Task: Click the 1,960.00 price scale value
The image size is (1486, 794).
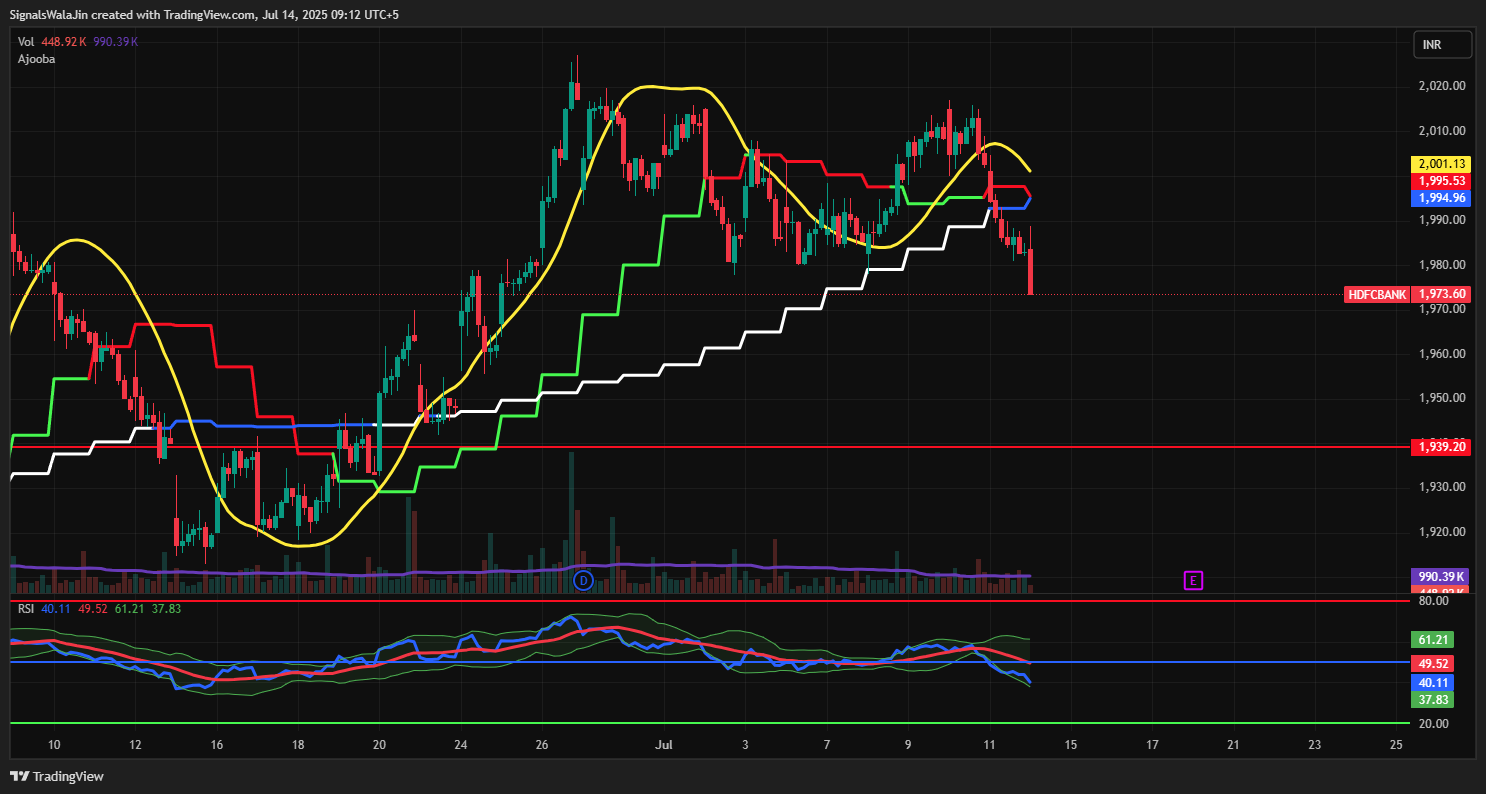Action: 1442,354
